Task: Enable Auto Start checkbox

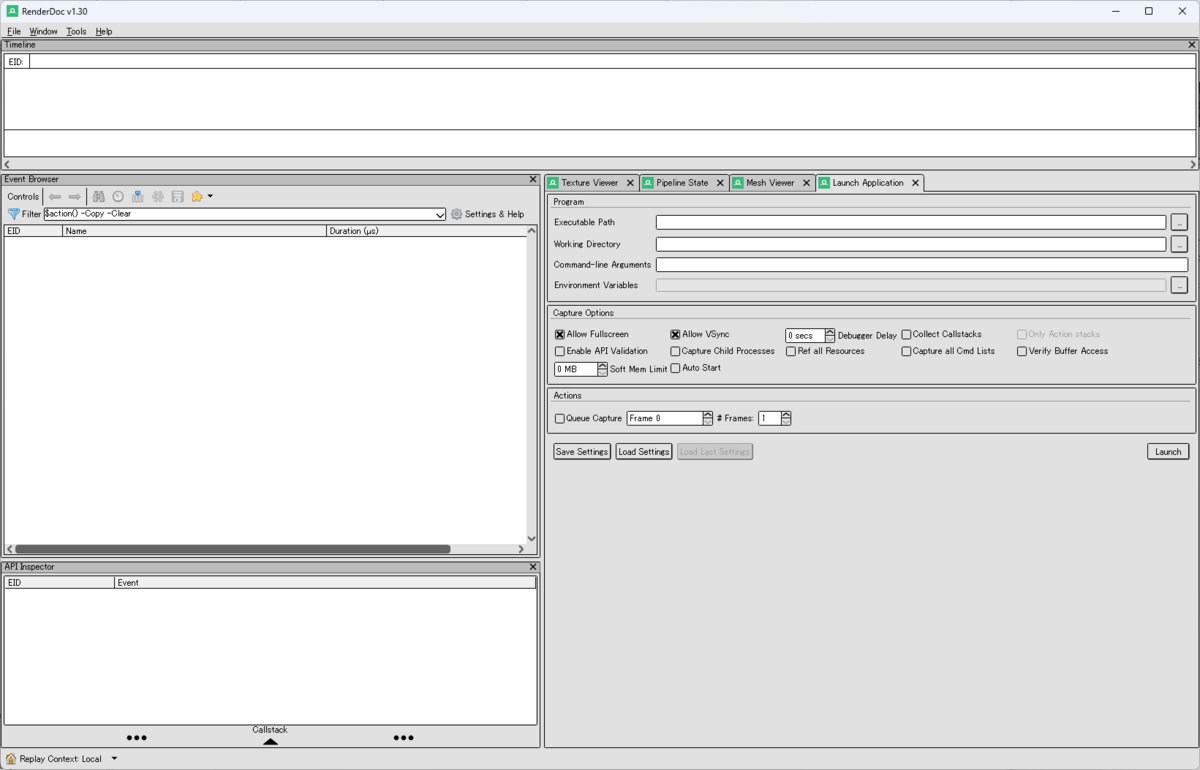Action: [675, 368]
